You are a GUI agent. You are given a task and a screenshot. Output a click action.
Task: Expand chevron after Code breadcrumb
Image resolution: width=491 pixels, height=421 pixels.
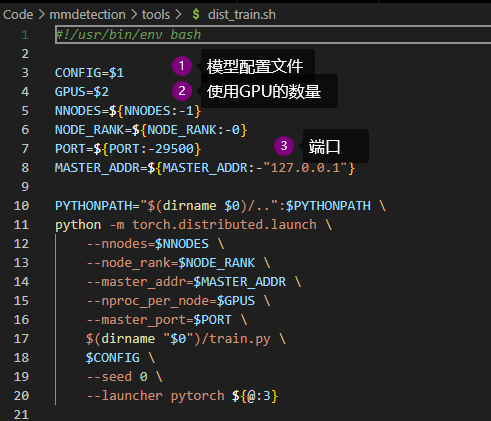pyautogui.click(x=41, y=15)
